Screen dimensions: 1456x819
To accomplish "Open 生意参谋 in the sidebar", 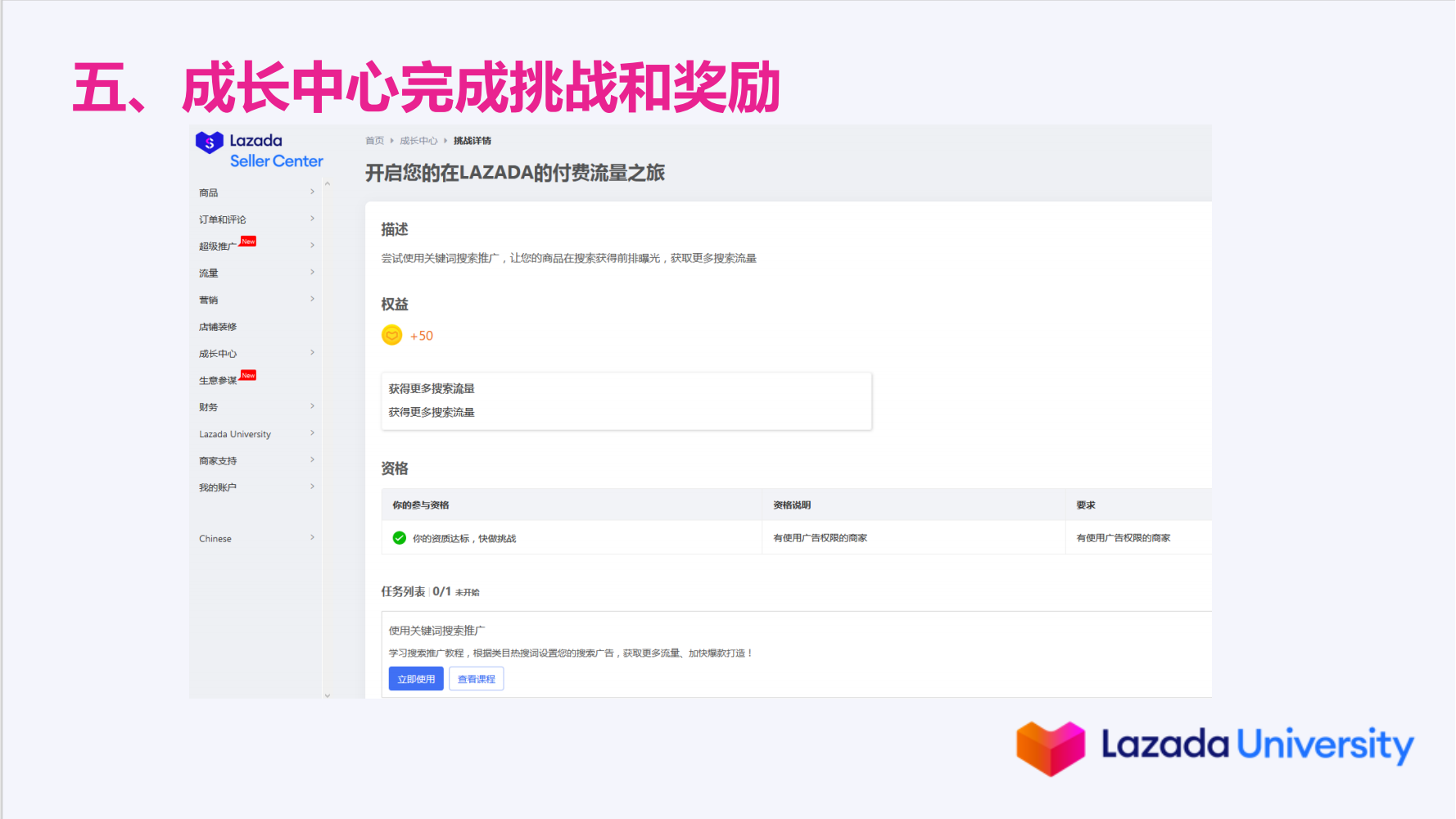I will [x=218, y=380].
